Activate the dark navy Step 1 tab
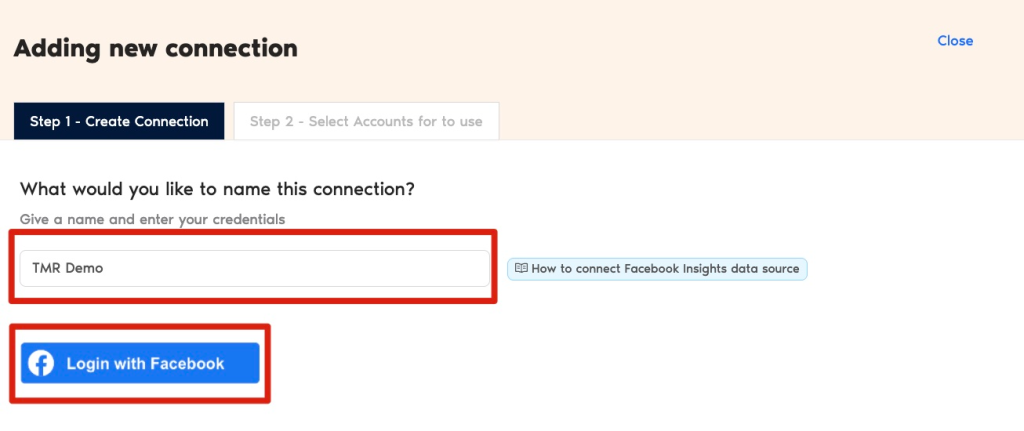This screenshot has width=1024, height=431. 119,121
